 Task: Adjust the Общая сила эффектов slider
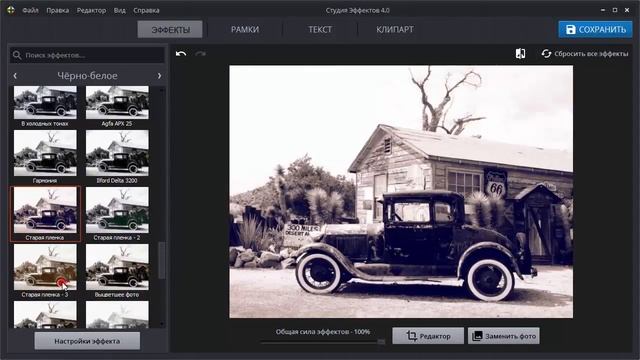coord(323,342)
